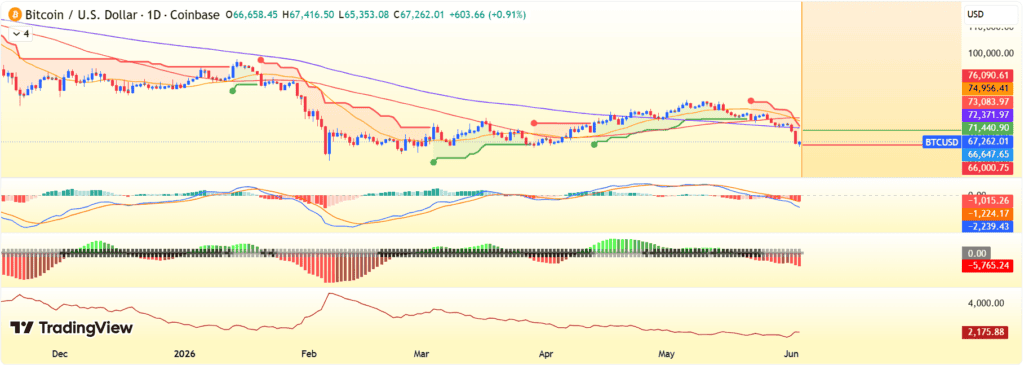1024x365 pixels.
Task: Click the BTCUSD symbol tag on price axis
Action: [941, 142]
